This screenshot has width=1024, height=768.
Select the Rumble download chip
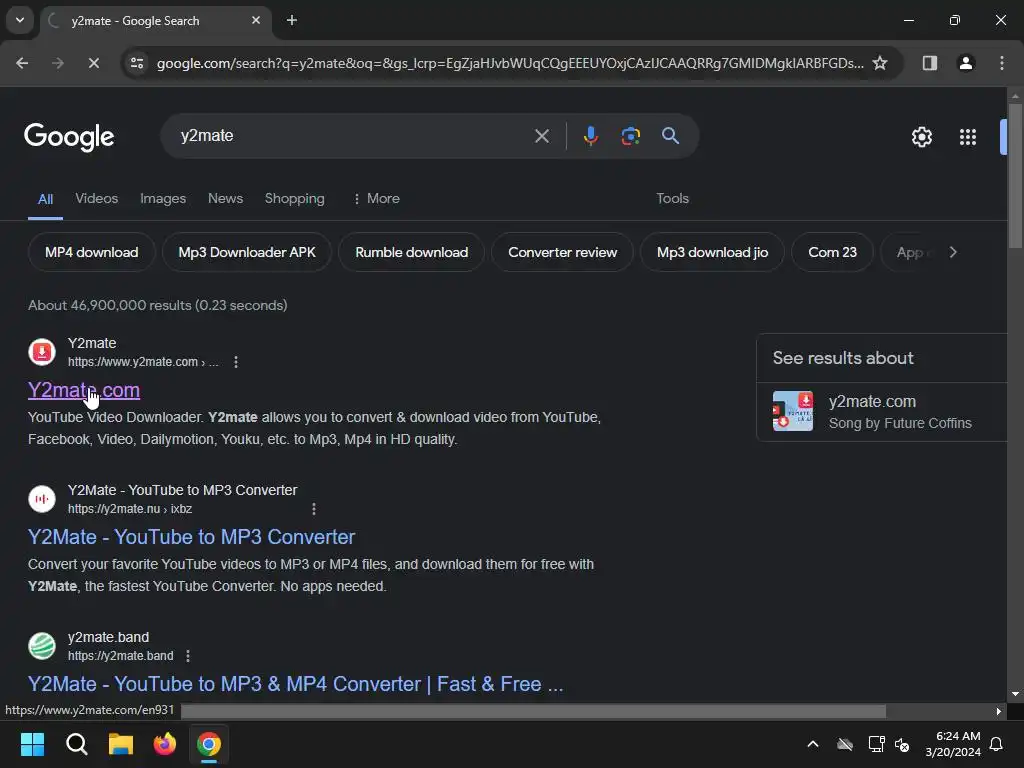[x=411, y=252]
